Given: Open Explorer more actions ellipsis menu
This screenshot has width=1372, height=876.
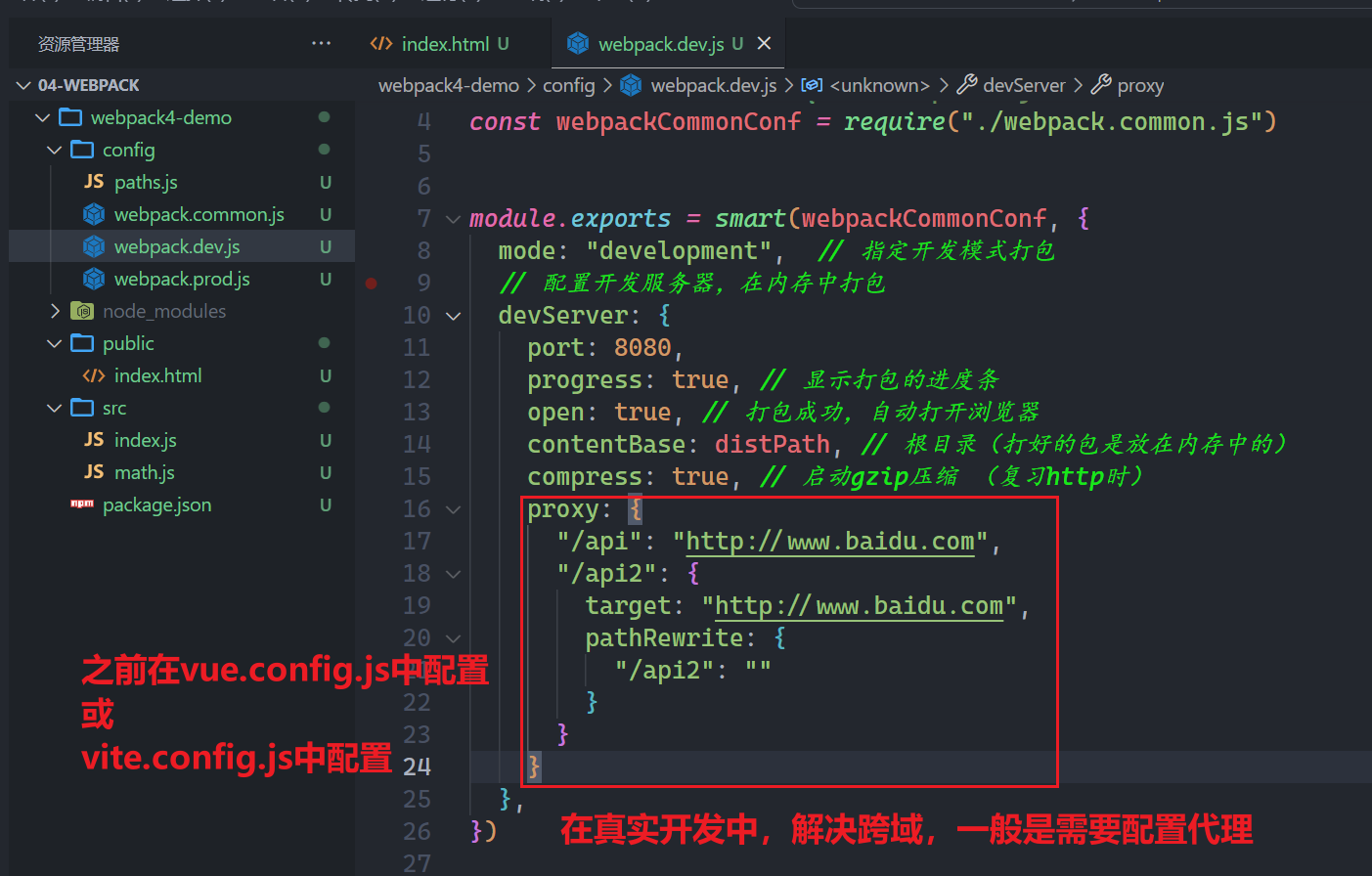Looking at the screenshot, I should [x=321, y=44].
